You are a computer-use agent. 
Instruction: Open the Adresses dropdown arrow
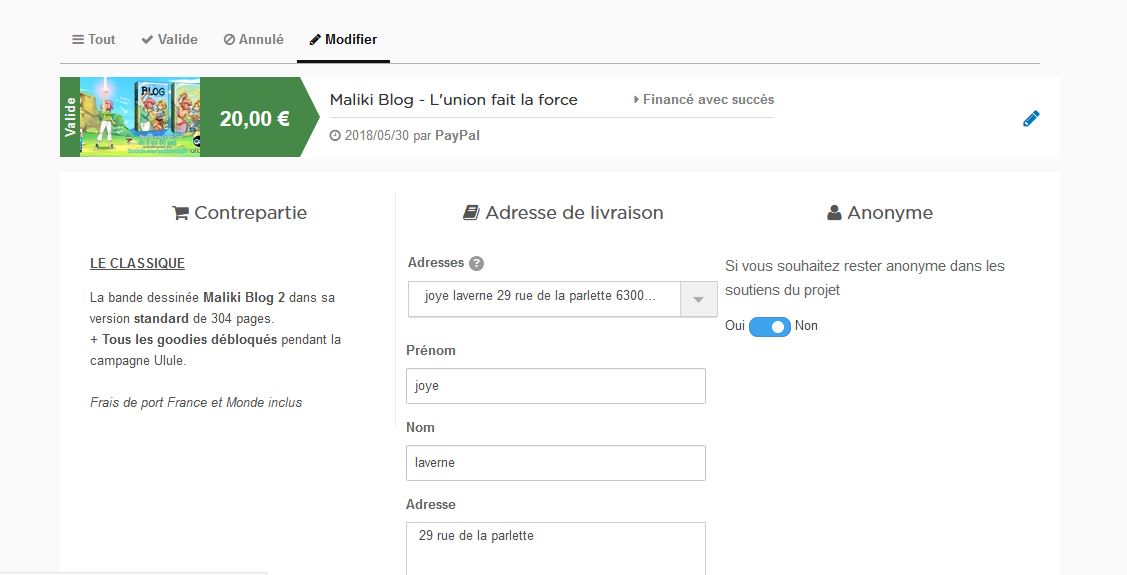(x=698, y=299)
